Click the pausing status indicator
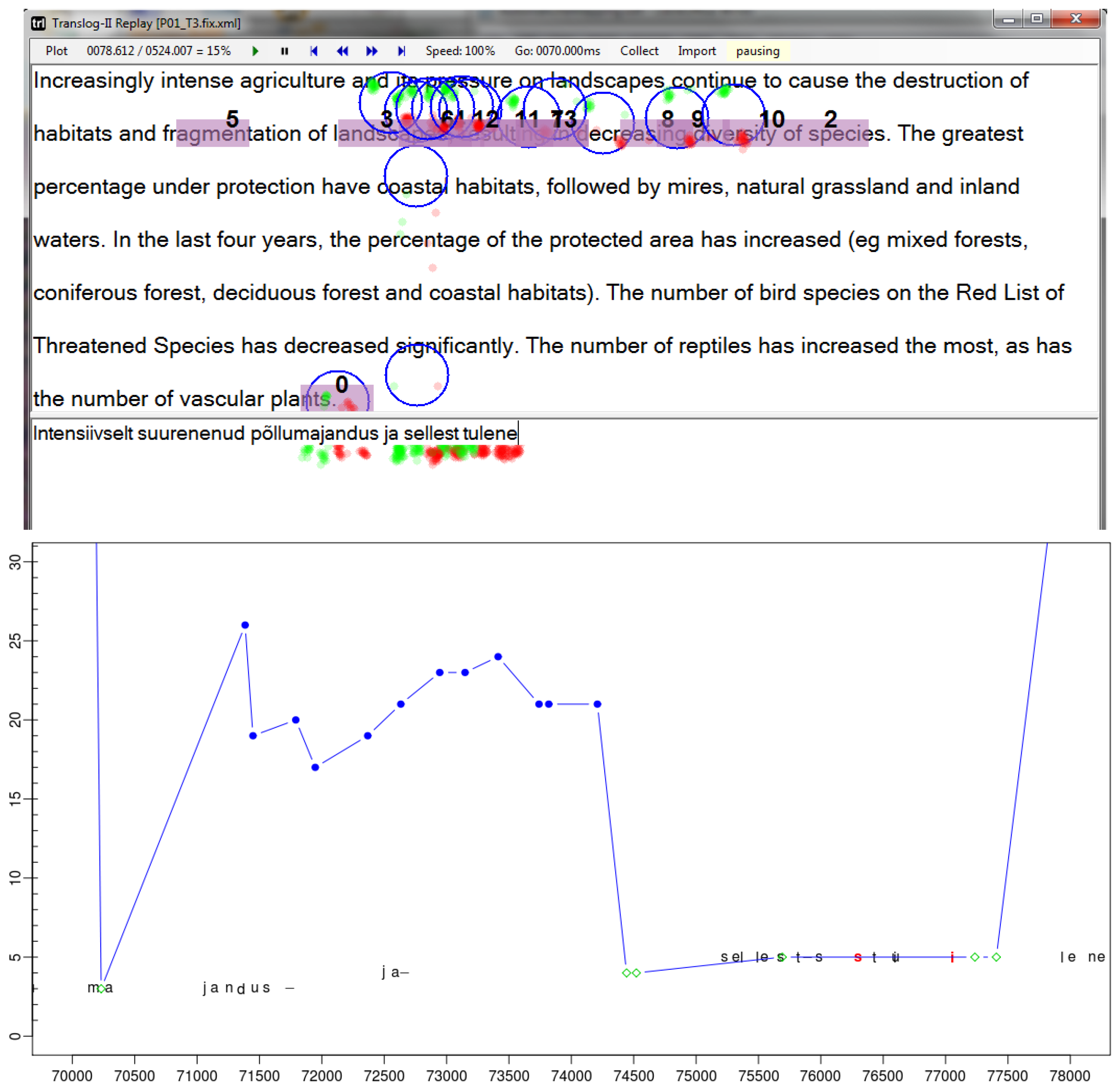The height and width of the screenshot is (1092, 1116). [757, 51]
